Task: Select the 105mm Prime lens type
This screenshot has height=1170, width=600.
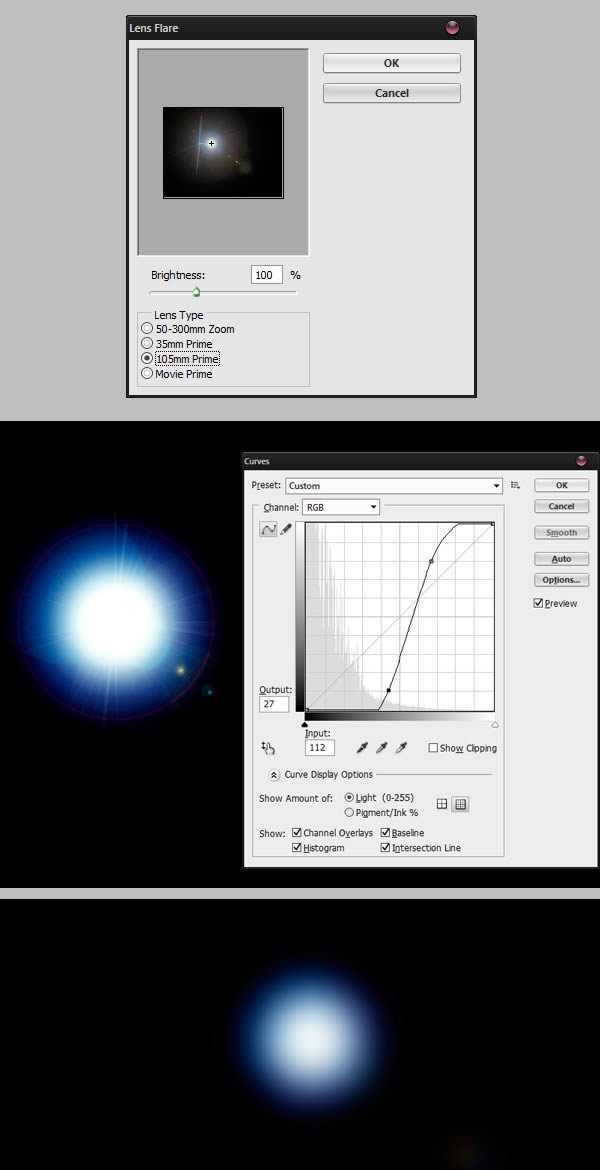Action: 147,359
